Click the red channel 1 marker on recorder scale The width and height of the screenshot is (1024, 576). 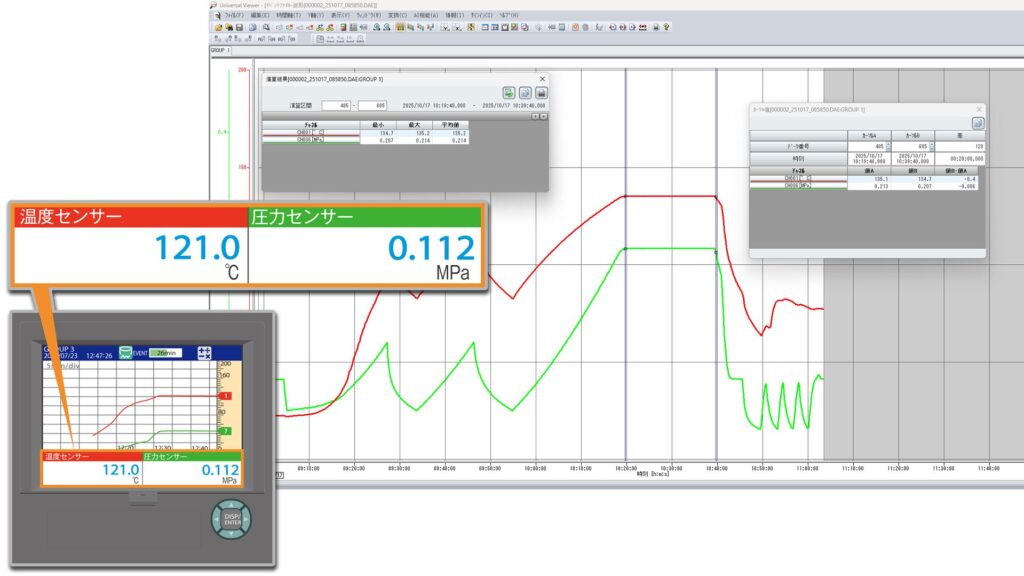(225, 396)
